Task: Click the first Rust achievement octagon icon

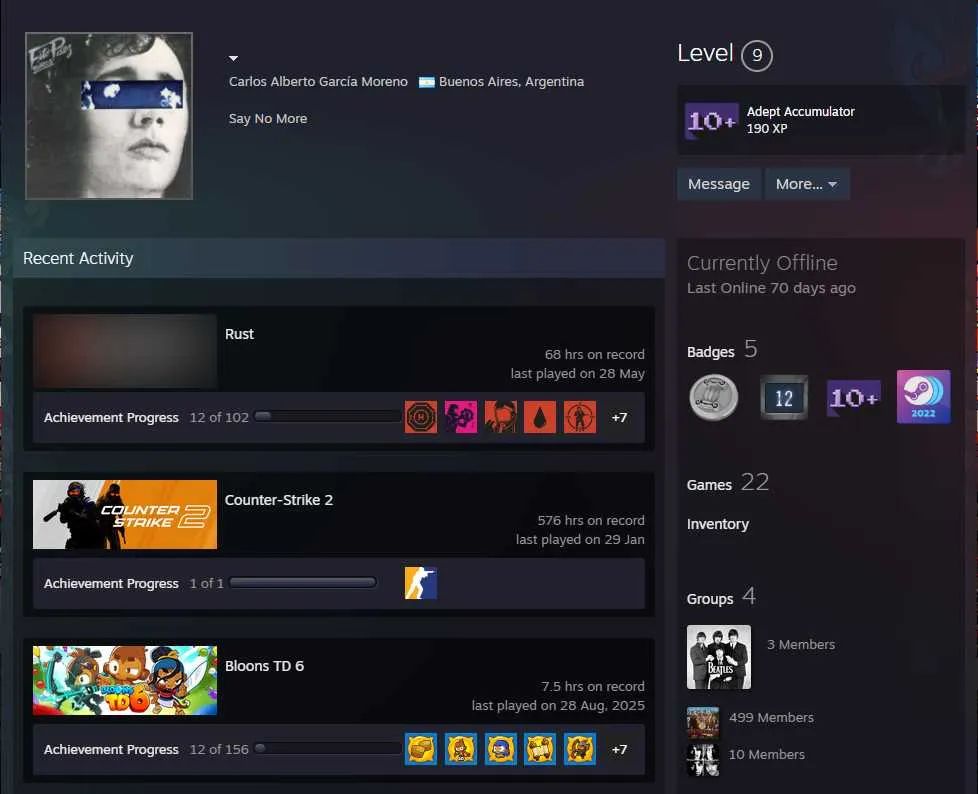Action: coord(421,417)
